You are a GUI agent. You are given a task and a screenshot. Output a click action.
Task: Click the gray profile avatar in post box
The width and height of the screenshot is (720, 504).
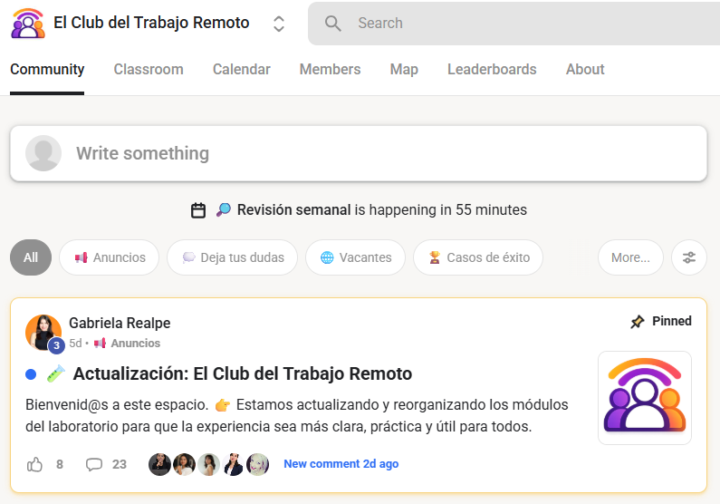[x=43, y=153]
